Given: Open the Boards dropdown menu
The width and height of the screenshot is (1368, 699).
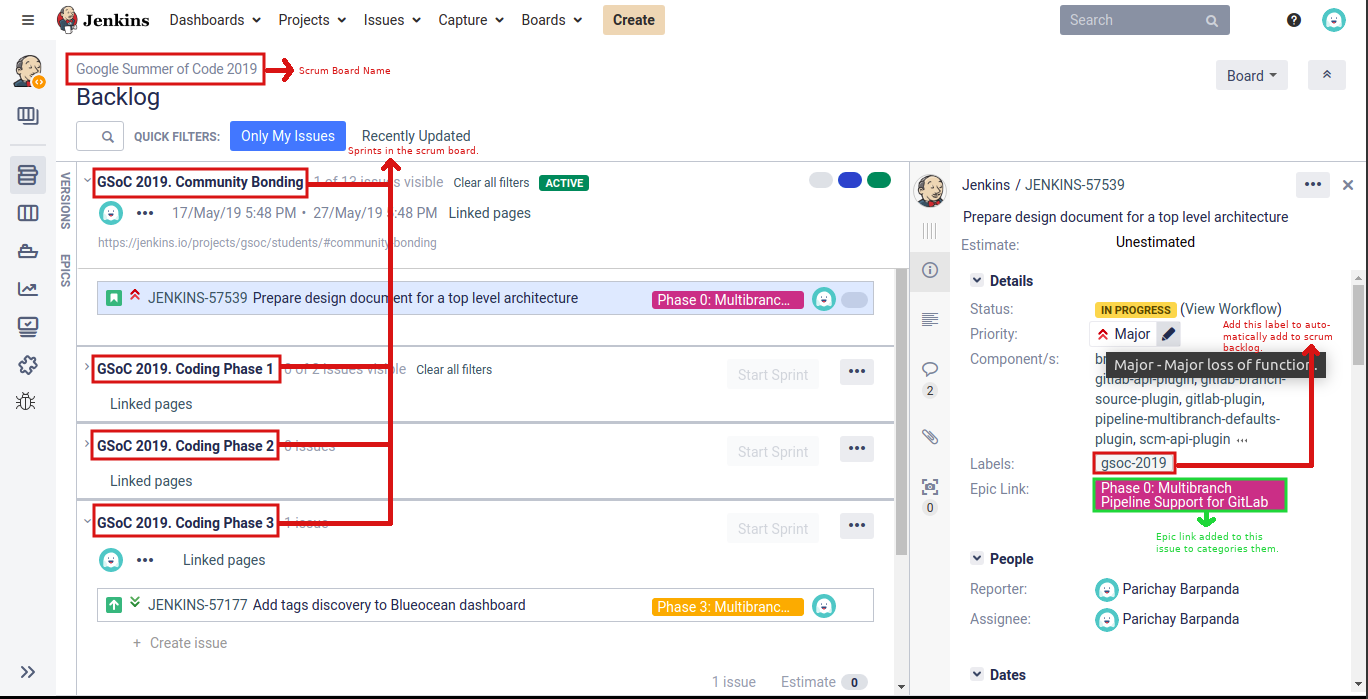Looking at the screenshot, I should (553, 20).
